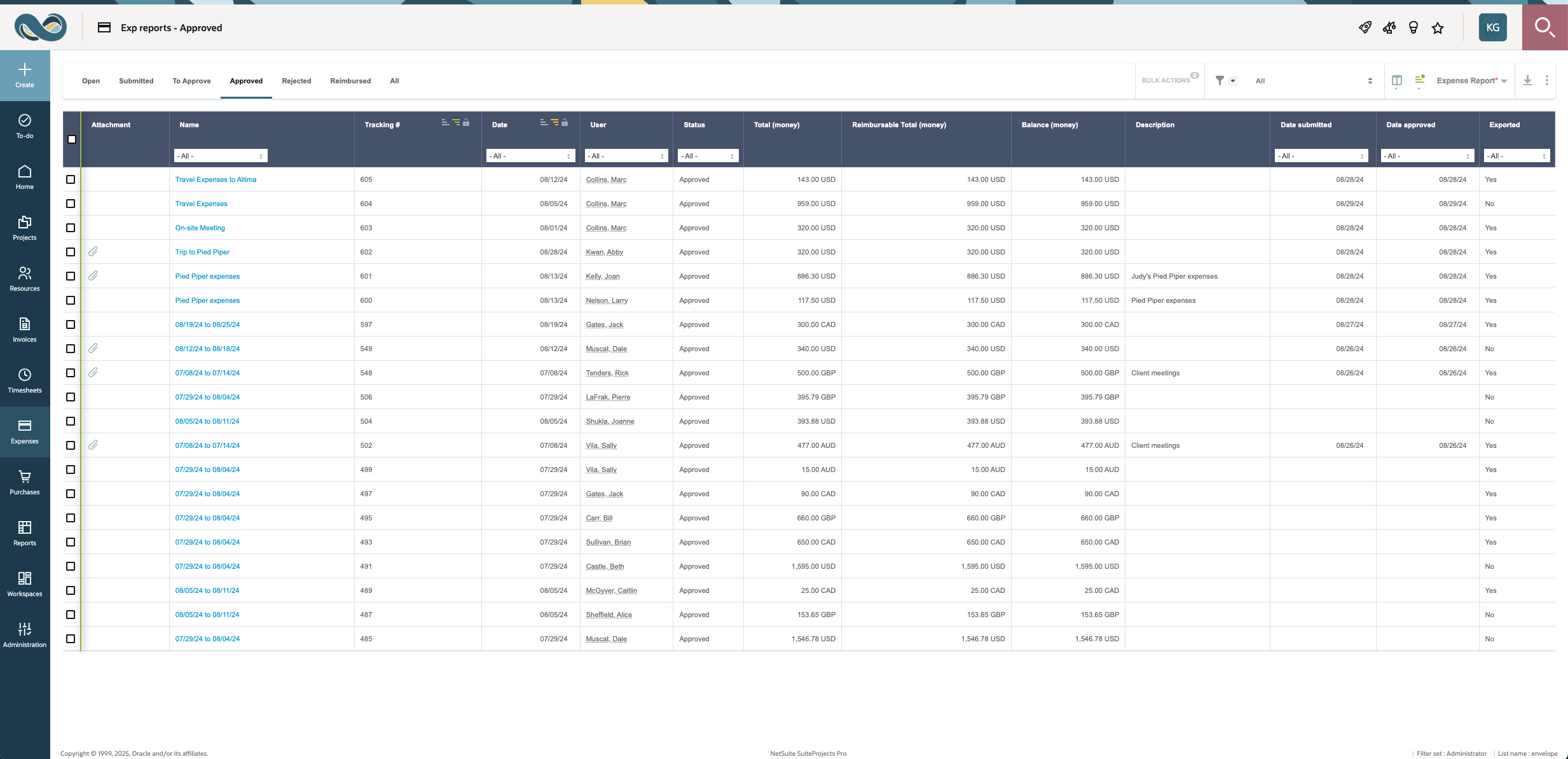Switch to the Reimbursed tab
The image size is (1568, 759).
pos(350,81)
